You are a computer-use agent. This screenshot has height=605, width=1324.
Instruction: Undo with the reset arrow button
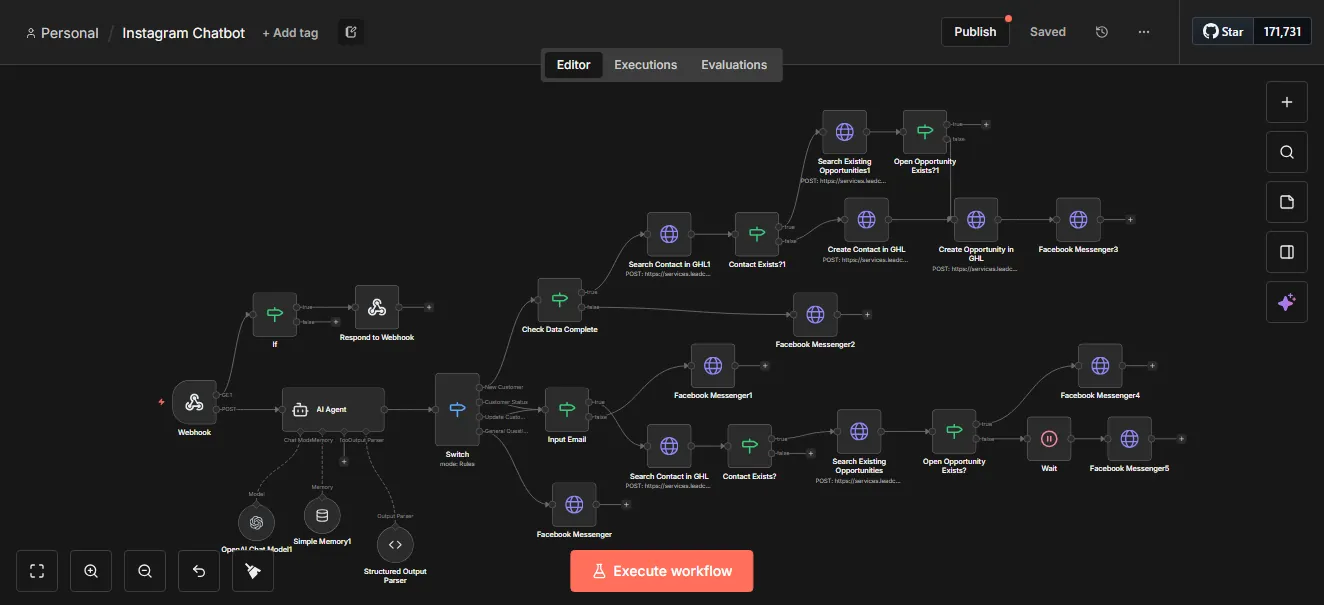pos(199,571)
